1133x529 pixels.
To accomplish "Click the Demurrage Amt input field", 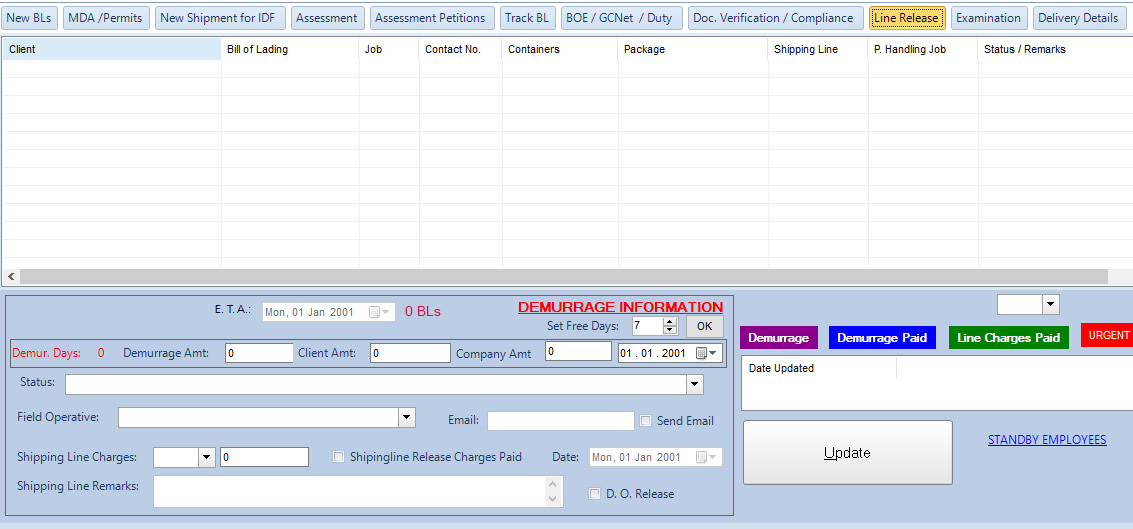I will coord(259,353).
